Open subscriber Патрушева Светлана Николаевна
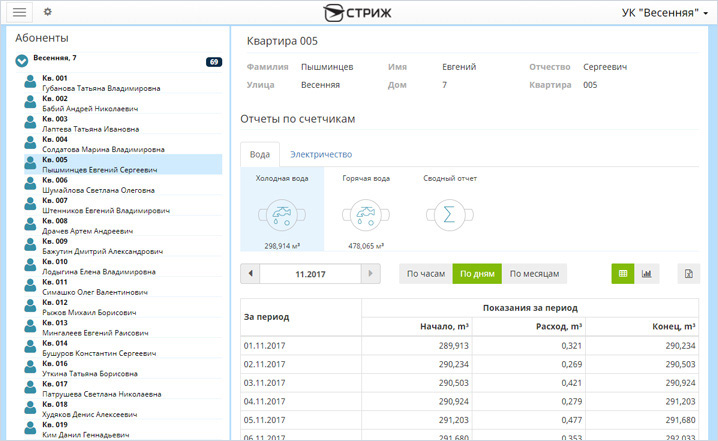The height and width of the screenshot is (441, 718). [x=102, y=394]
